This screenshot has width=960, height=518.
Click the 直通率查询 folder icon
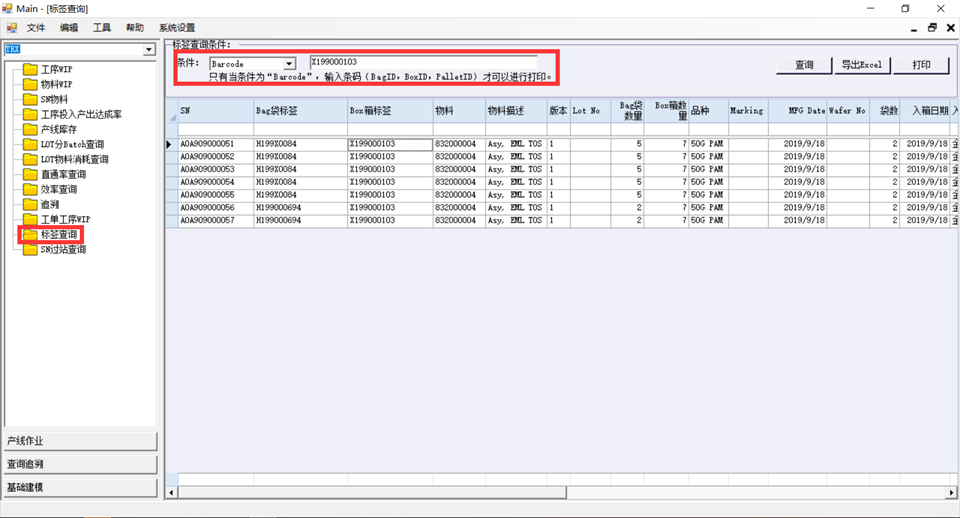point(30,175)
